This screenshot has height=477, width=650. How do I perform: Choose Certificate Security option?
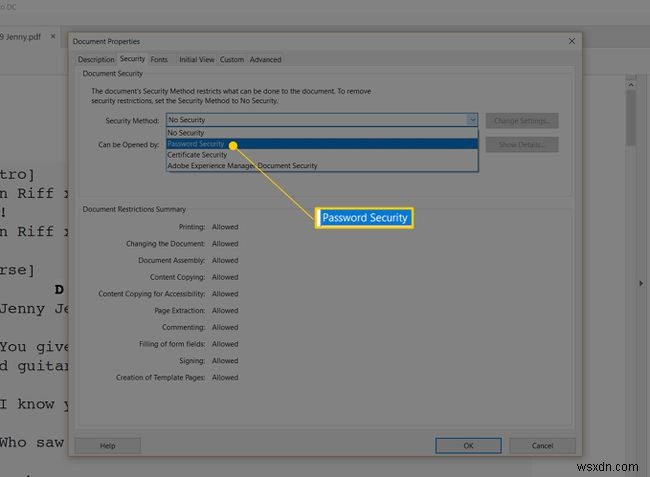(322, 155)
